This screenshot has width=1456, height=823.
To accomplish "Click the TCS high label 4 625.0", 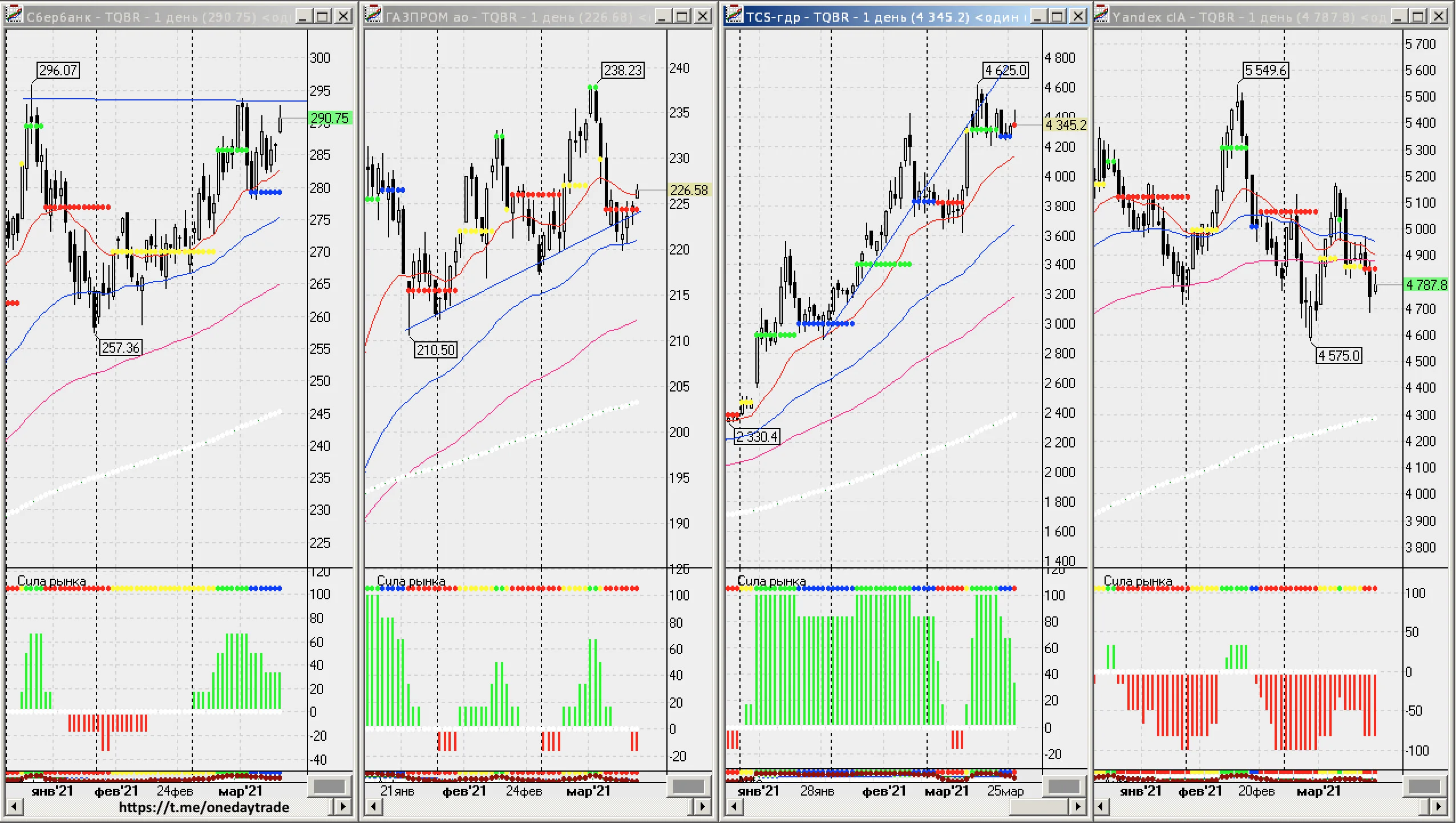I will click(1006, 70).
